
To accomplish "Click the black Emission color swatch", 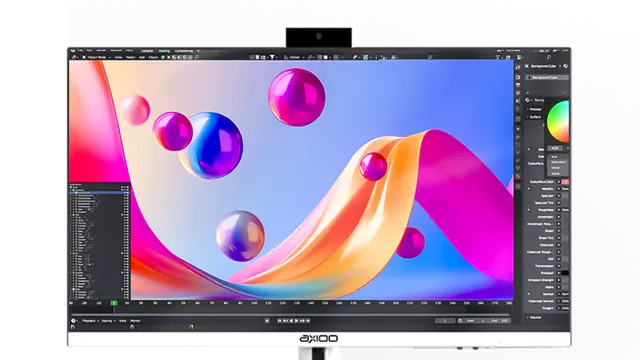I will pyautogui.click(x=565, y=273).
